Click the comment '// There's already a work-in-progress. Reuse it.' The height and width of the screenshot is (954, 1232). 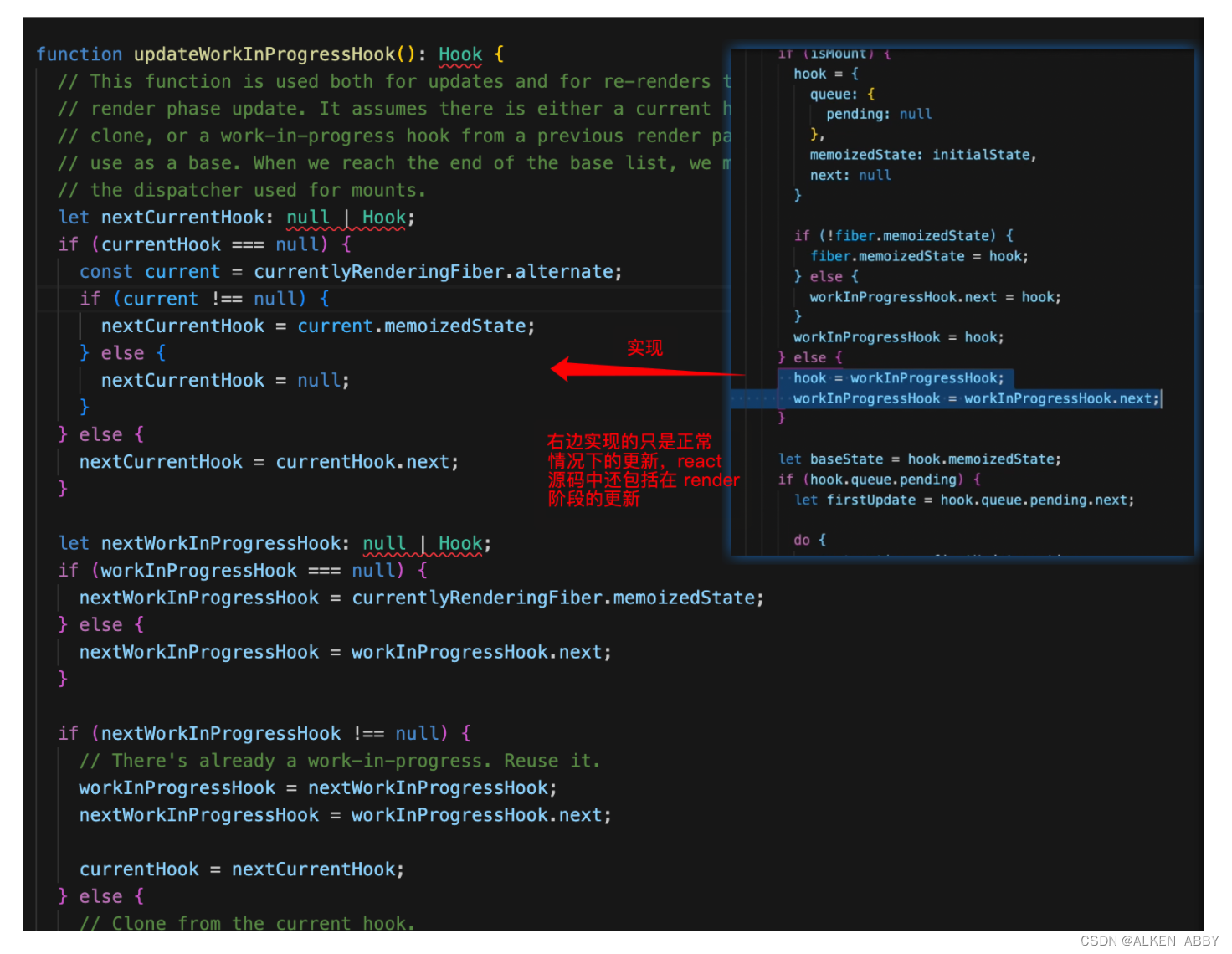pos(340,762)
